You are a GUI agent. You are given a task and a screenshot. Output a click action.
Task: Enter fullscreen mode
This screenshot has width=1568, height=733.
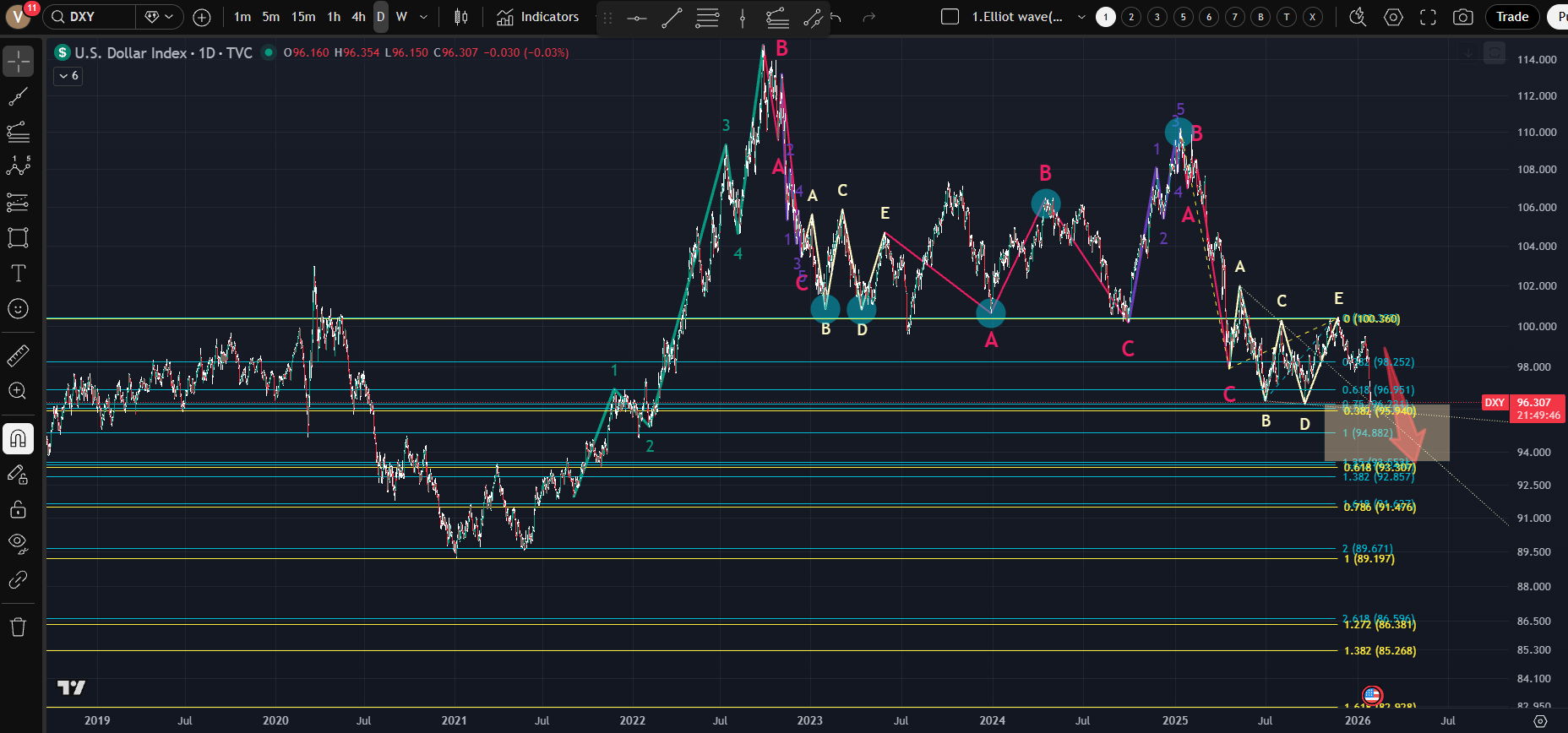pos(1428,17)
